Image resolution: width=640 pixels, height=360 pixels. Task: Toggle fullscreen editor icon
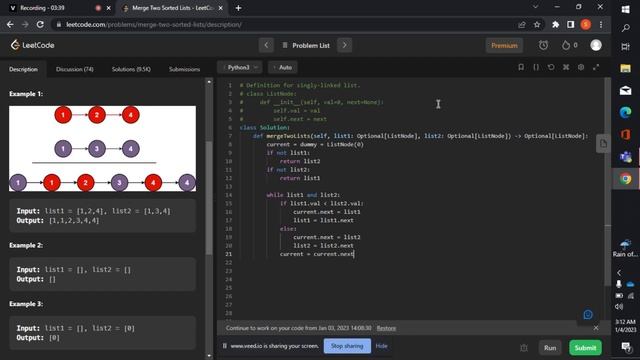pos(596,67)
